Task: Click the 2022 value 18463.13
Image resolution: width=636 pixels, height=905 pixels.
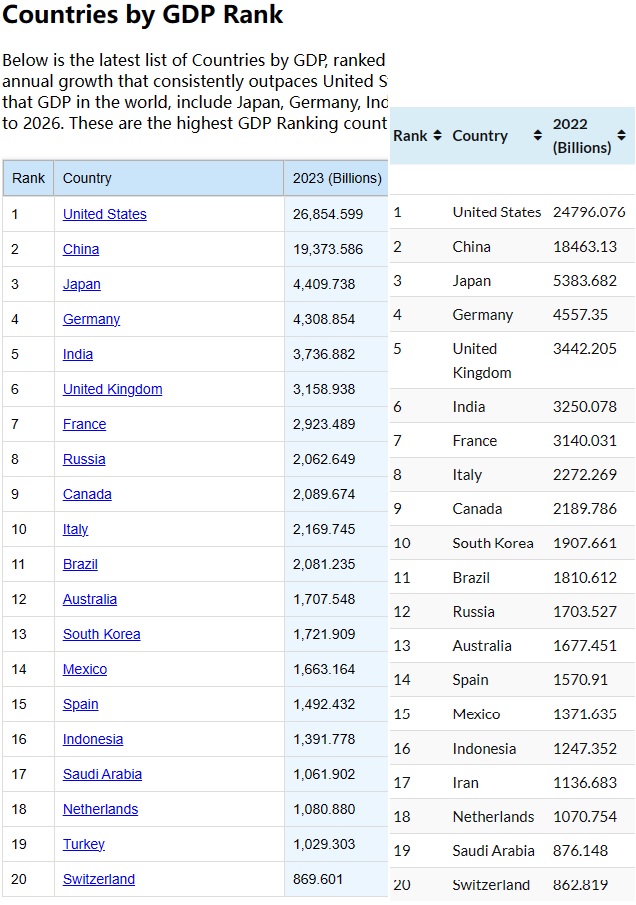Action: click(x=585, y=247)
